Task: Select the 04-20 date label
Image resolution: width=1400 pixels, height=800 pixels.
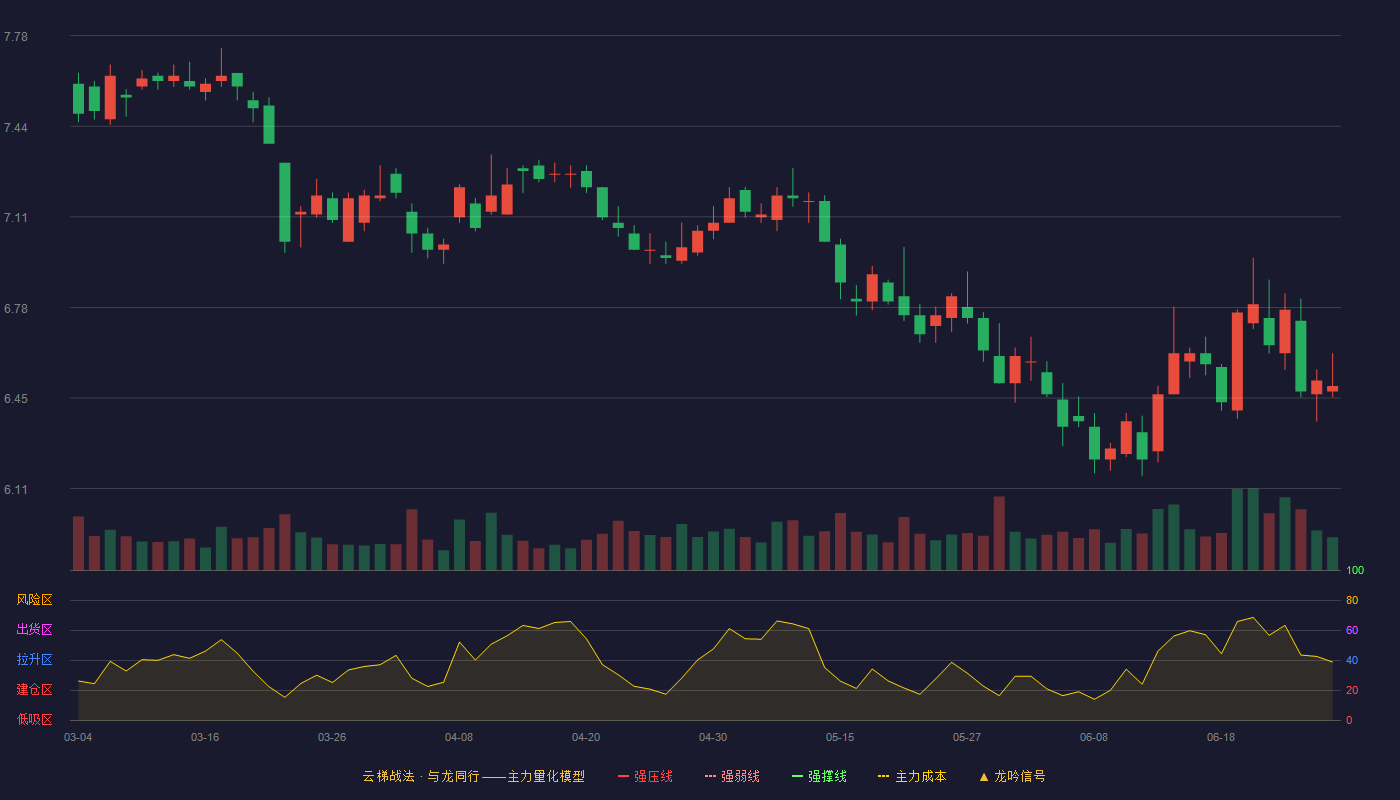Action: pos(586,737)
